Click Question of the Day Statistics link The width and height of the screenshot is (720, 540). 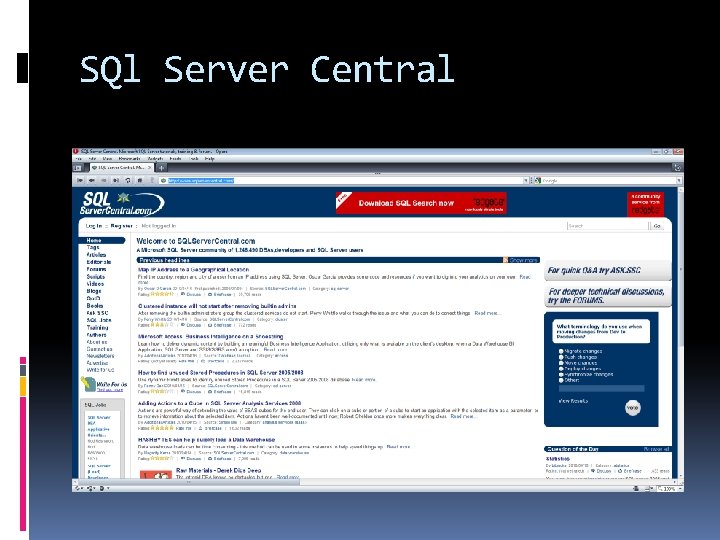tap(557, 459)
